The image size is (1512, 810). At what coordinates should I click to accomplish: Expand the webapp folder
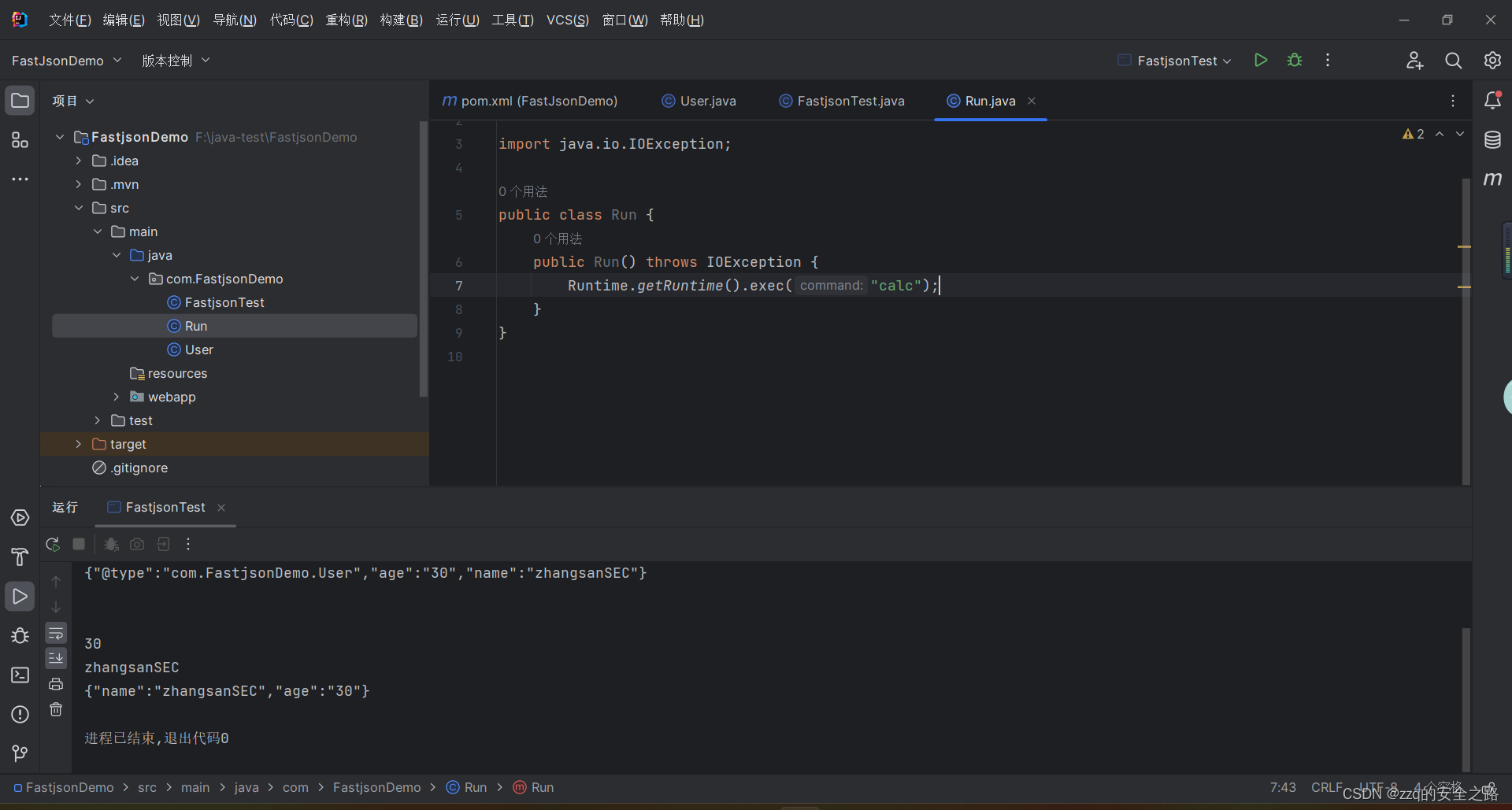tap(117, 397)
